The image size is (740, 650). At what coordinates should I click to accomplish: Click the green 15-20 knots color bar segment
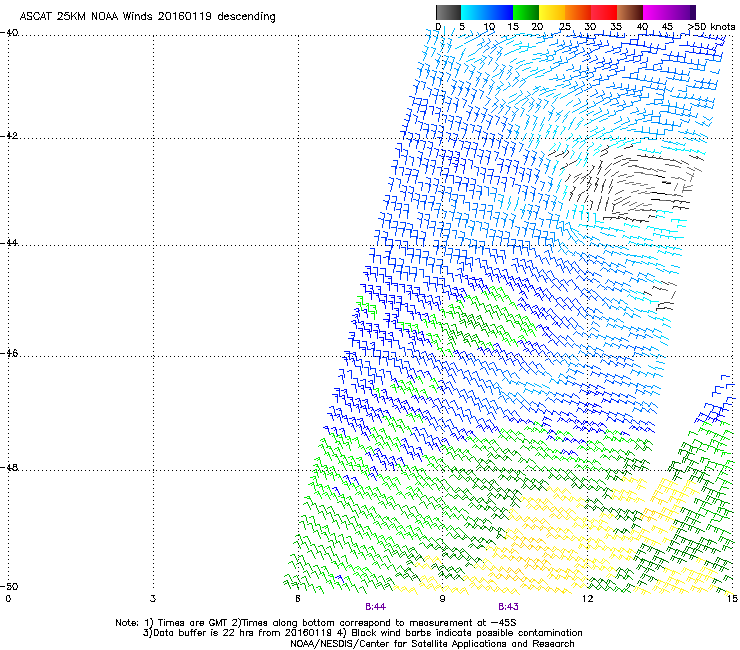[x=526, y=12]
